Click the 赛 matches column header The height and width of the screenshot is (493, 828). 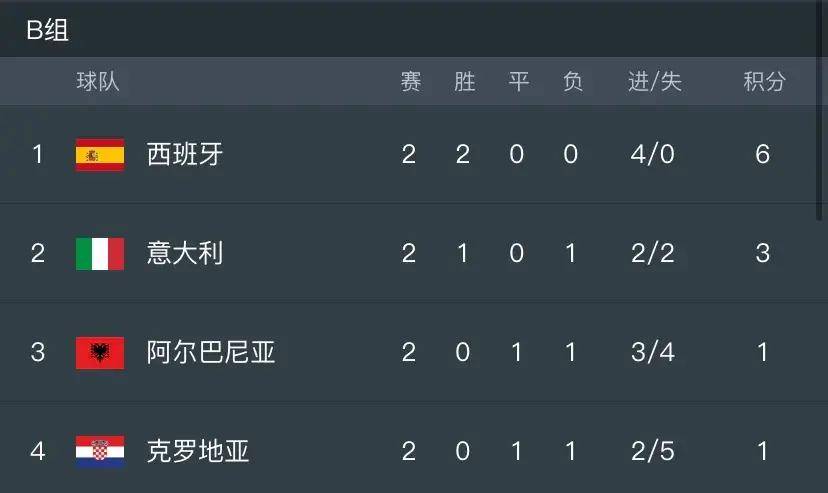click(410, 82)
